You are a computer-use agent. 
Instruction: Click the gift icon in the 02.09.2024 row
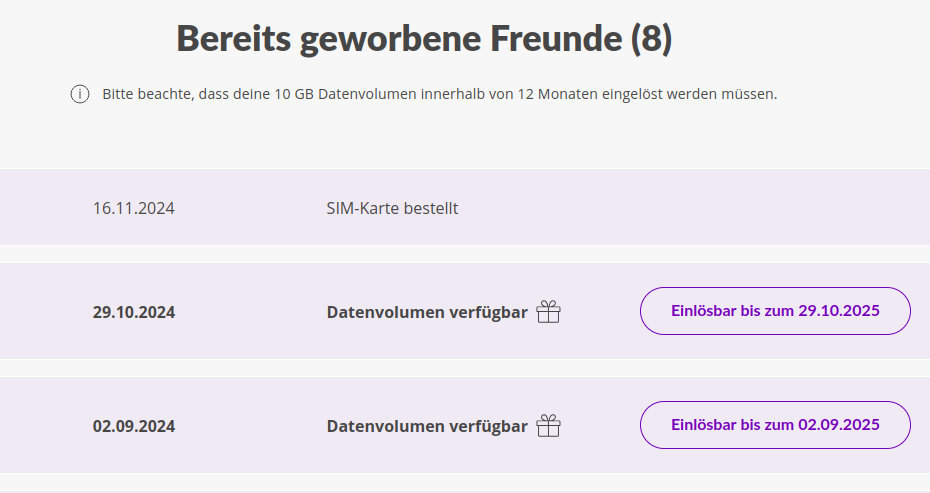548,426
